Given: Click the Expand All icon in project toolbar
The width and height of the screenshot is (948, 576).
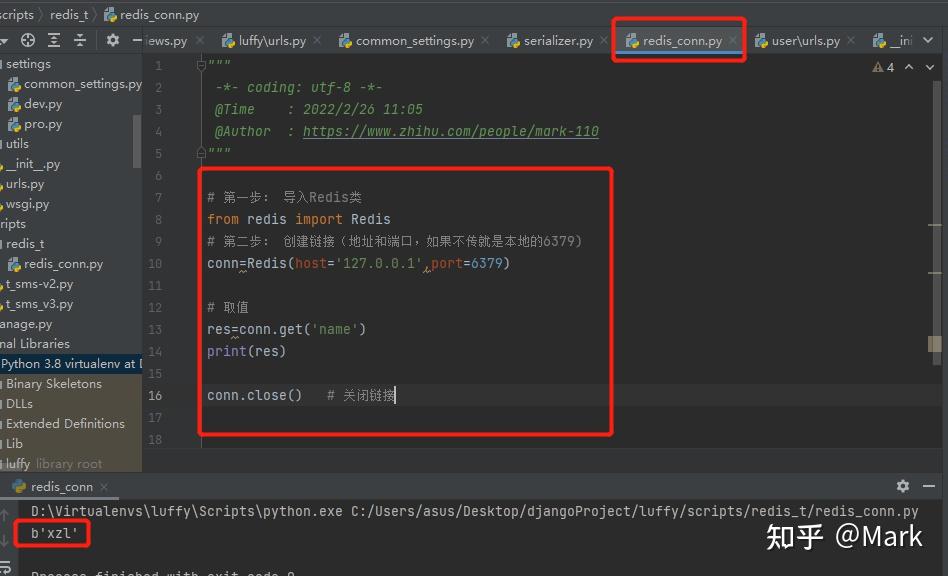Looking at the screenshot, I should click(x=52, y=38).
